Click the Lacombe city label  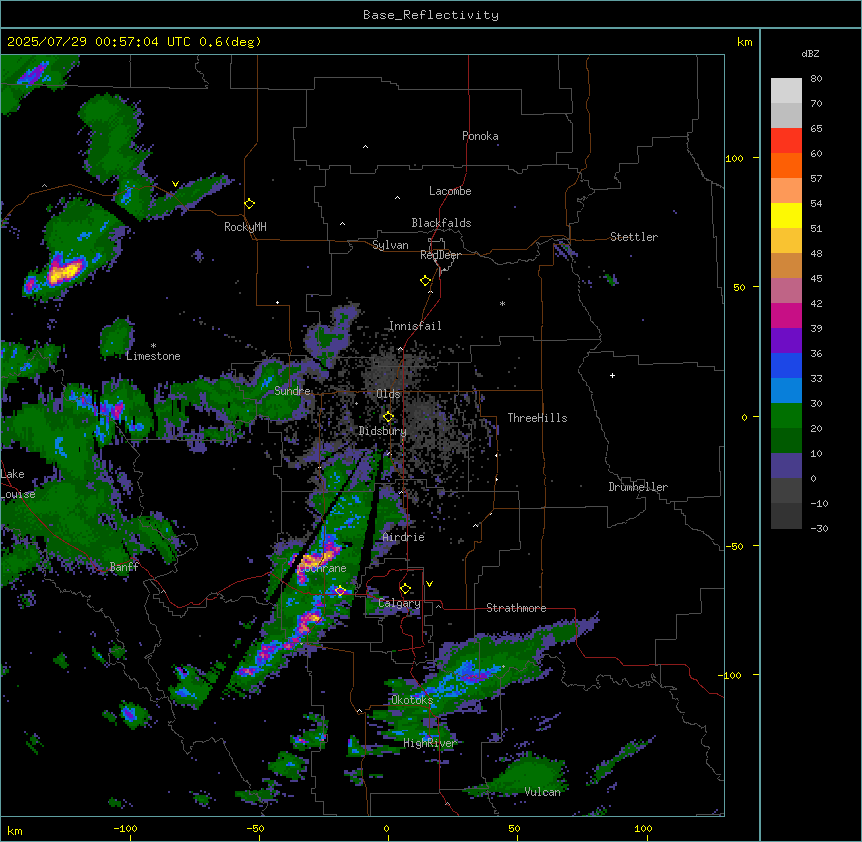click(x=450, y=191)
